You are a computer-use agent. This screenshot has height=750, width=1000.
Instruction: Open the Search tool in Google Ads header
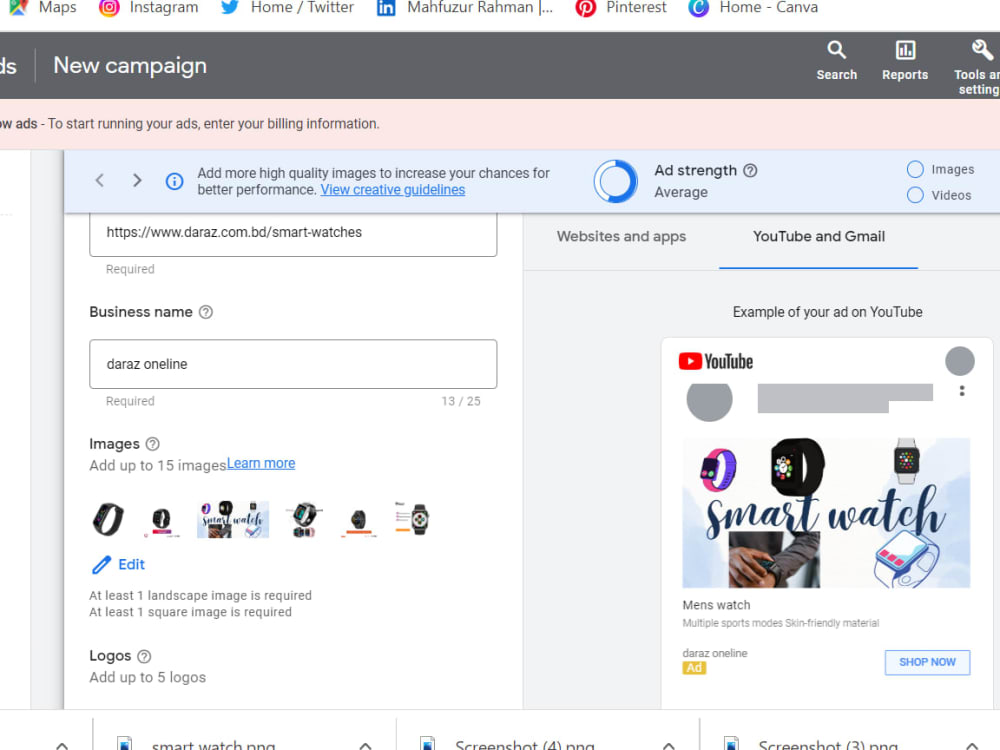pos(836,61)
